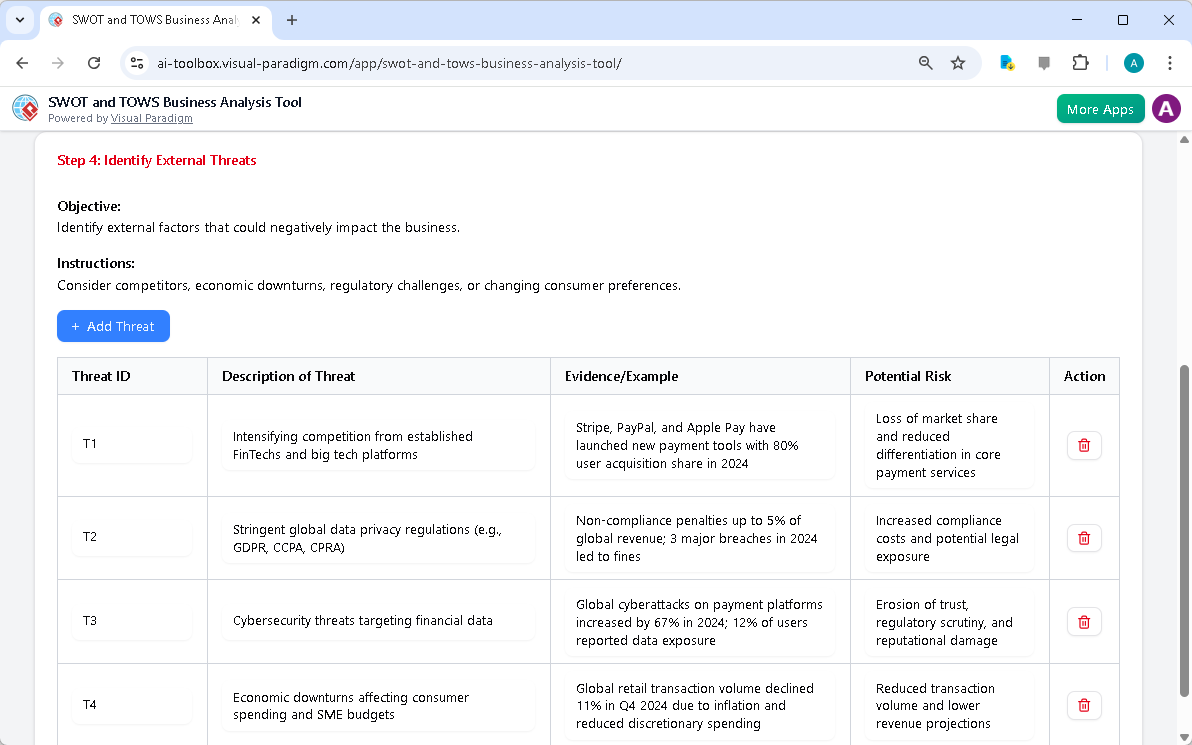Open the app's purple account avatar
Image resolution: width=1192 pixels, height=745 pixels.
pyautogui.click(x=1166, y=108)
